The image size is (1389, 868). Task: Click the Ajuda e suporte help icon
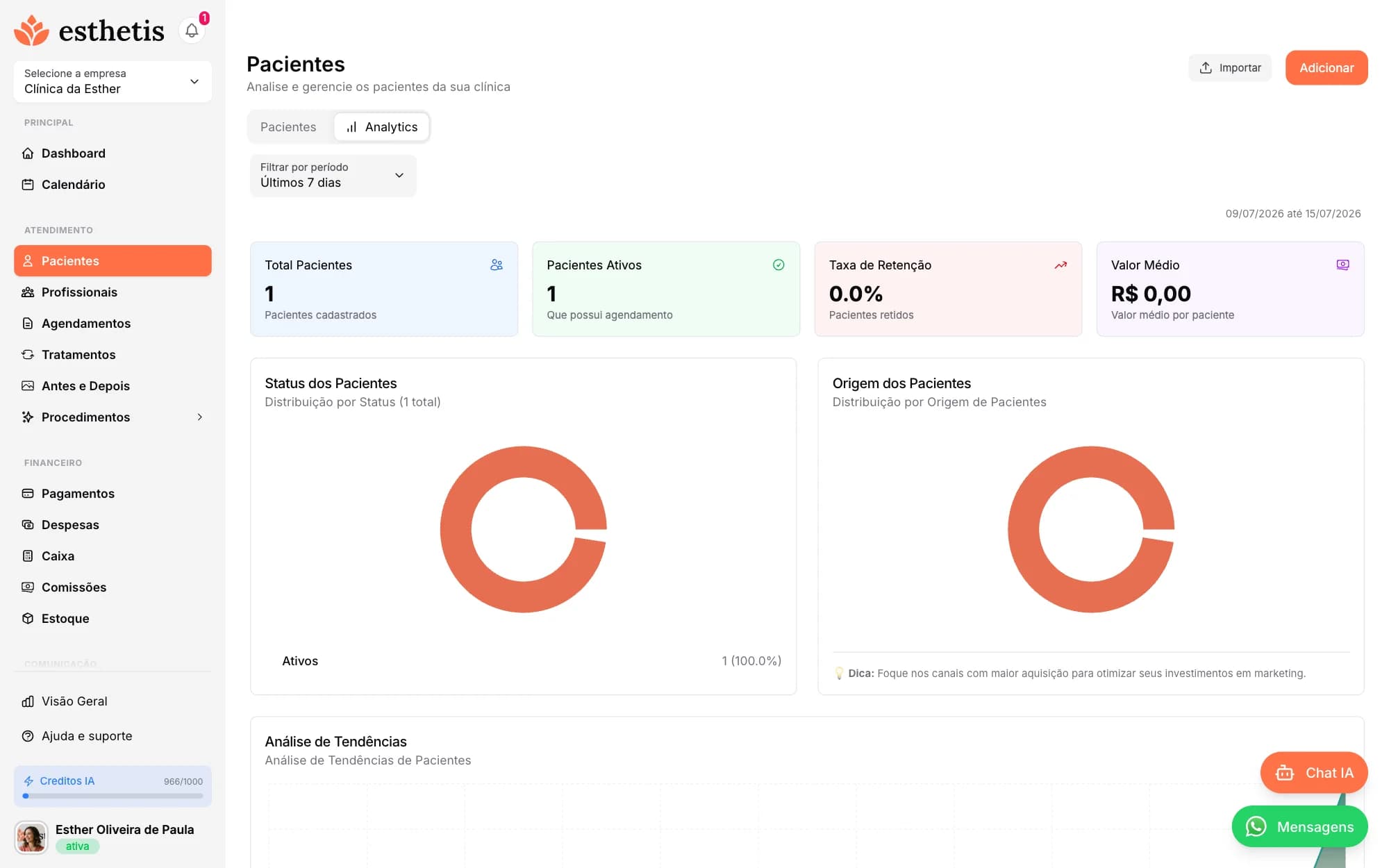[28, 736]
